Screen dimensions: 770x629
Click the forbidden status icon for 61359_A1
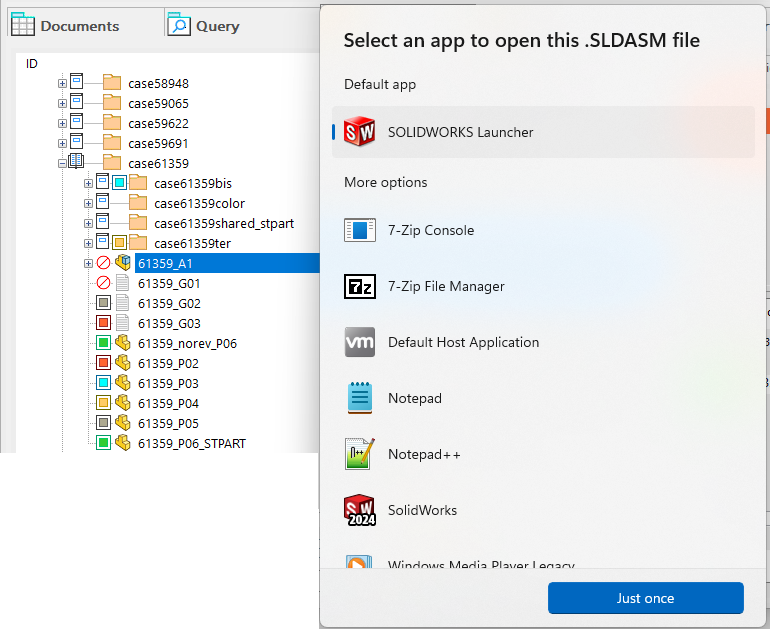[103, 263]
